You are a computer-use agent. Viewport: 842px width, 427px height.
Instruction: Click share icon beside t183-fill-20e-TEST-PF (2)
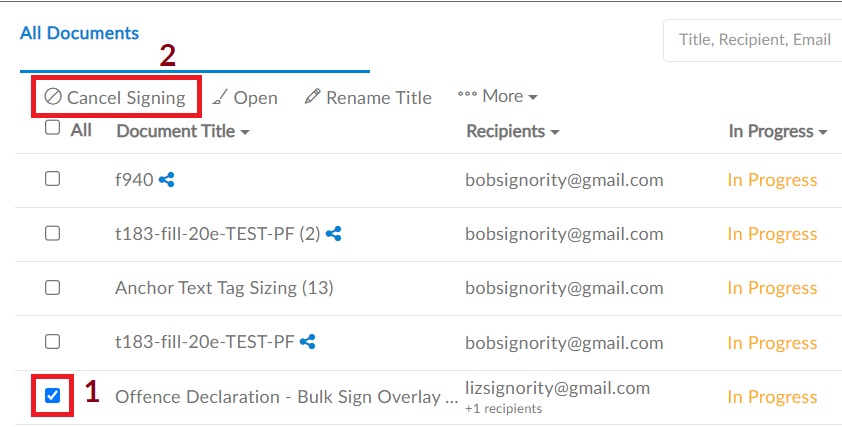[x=333, y=233]
